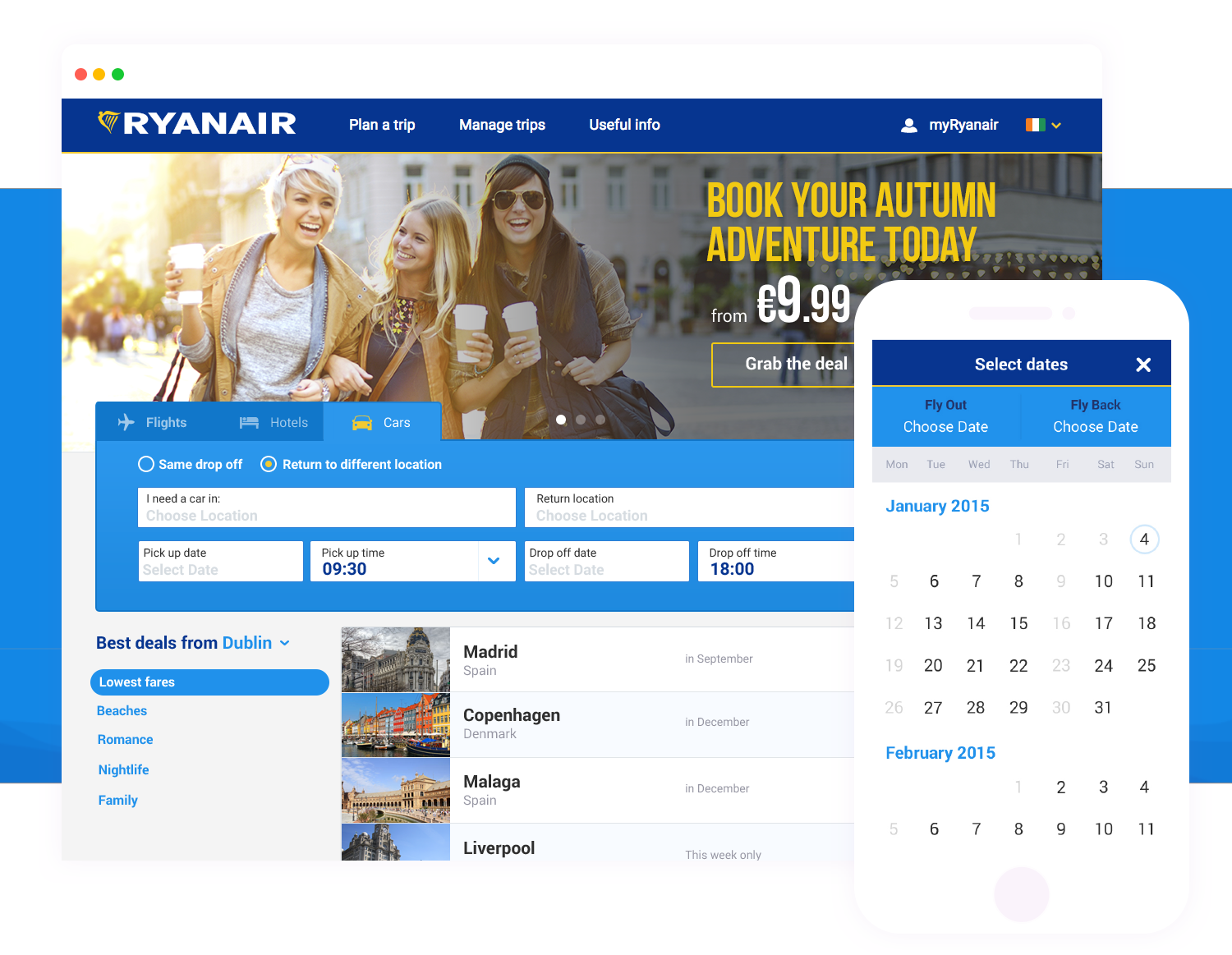Open the Drop off time 18:00 selector

tap(777, 561)
